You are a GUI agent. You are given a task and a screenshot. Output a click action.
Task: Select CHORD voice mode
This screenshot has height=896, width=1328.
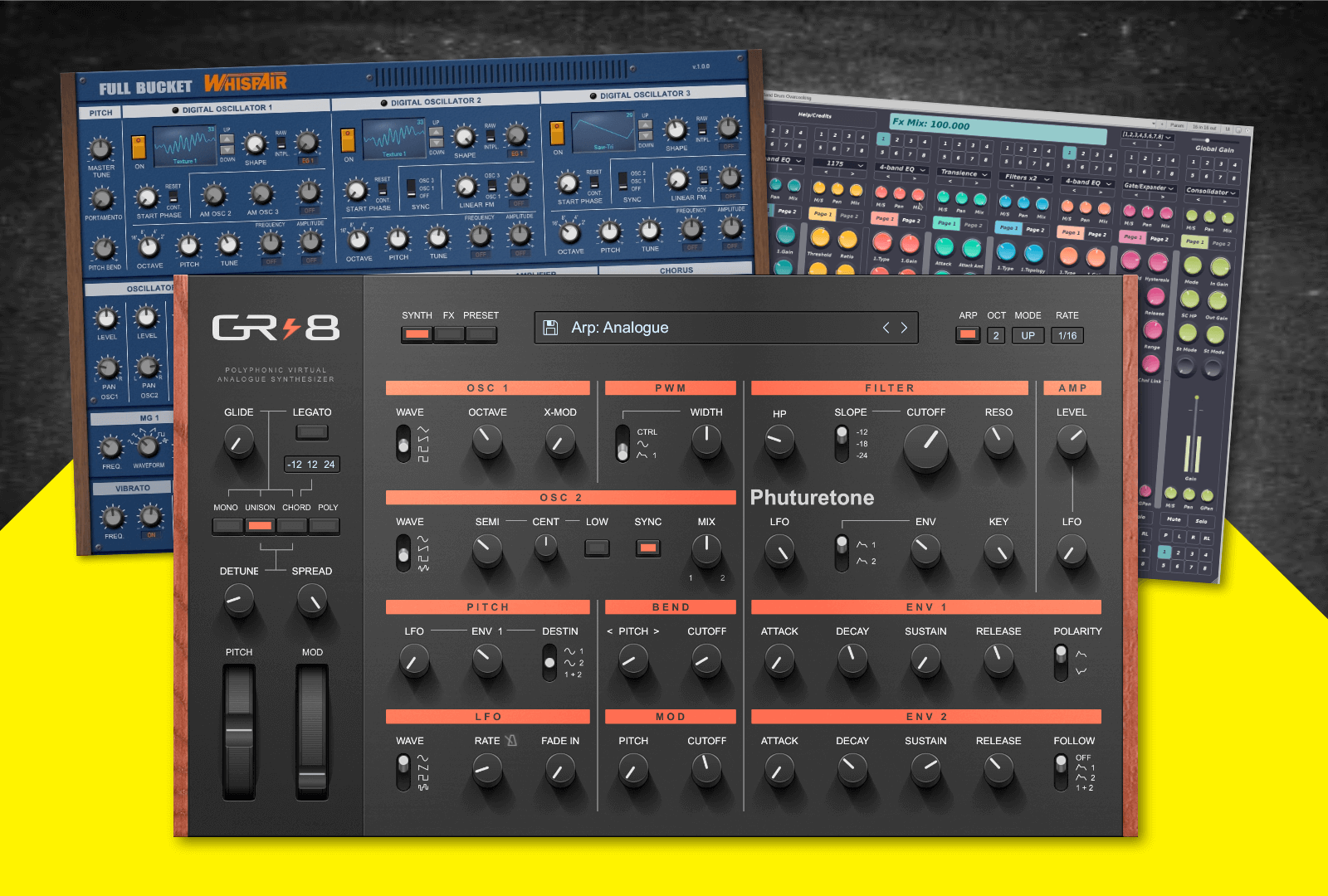[292, 526]
